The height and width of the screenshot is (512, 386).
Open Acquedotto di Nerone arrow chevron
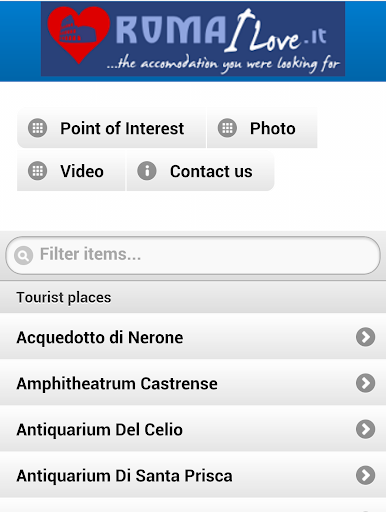tap(365, 337)
